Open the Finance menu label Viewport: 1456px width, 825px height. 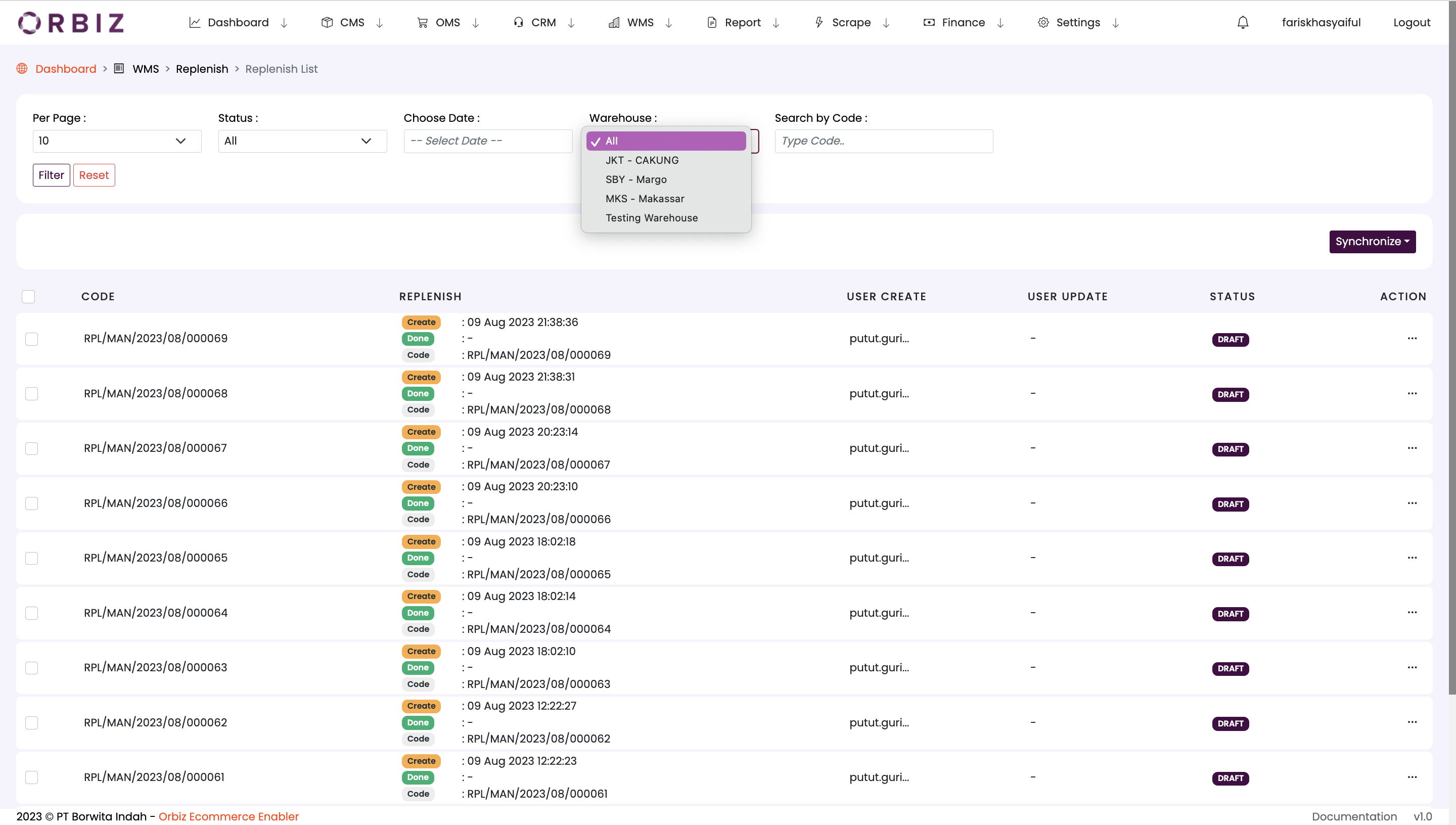[963, 23]
